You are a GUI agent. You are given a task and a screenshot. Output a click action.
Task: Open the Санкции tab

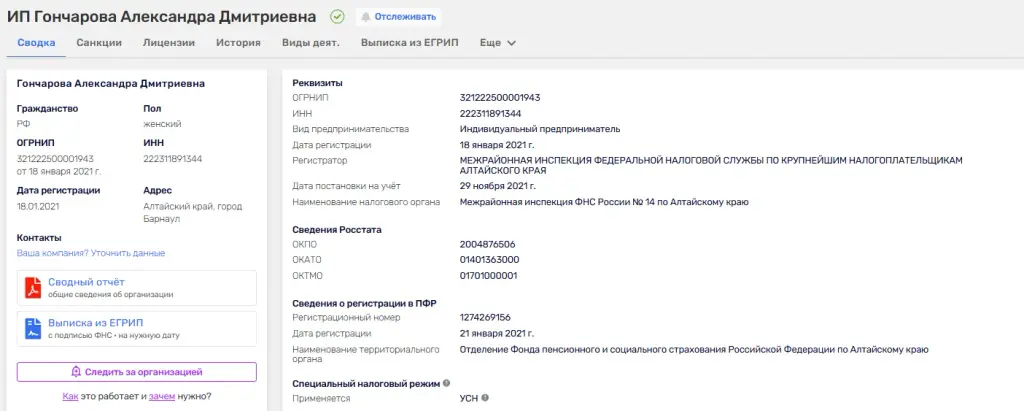point(99,43)
